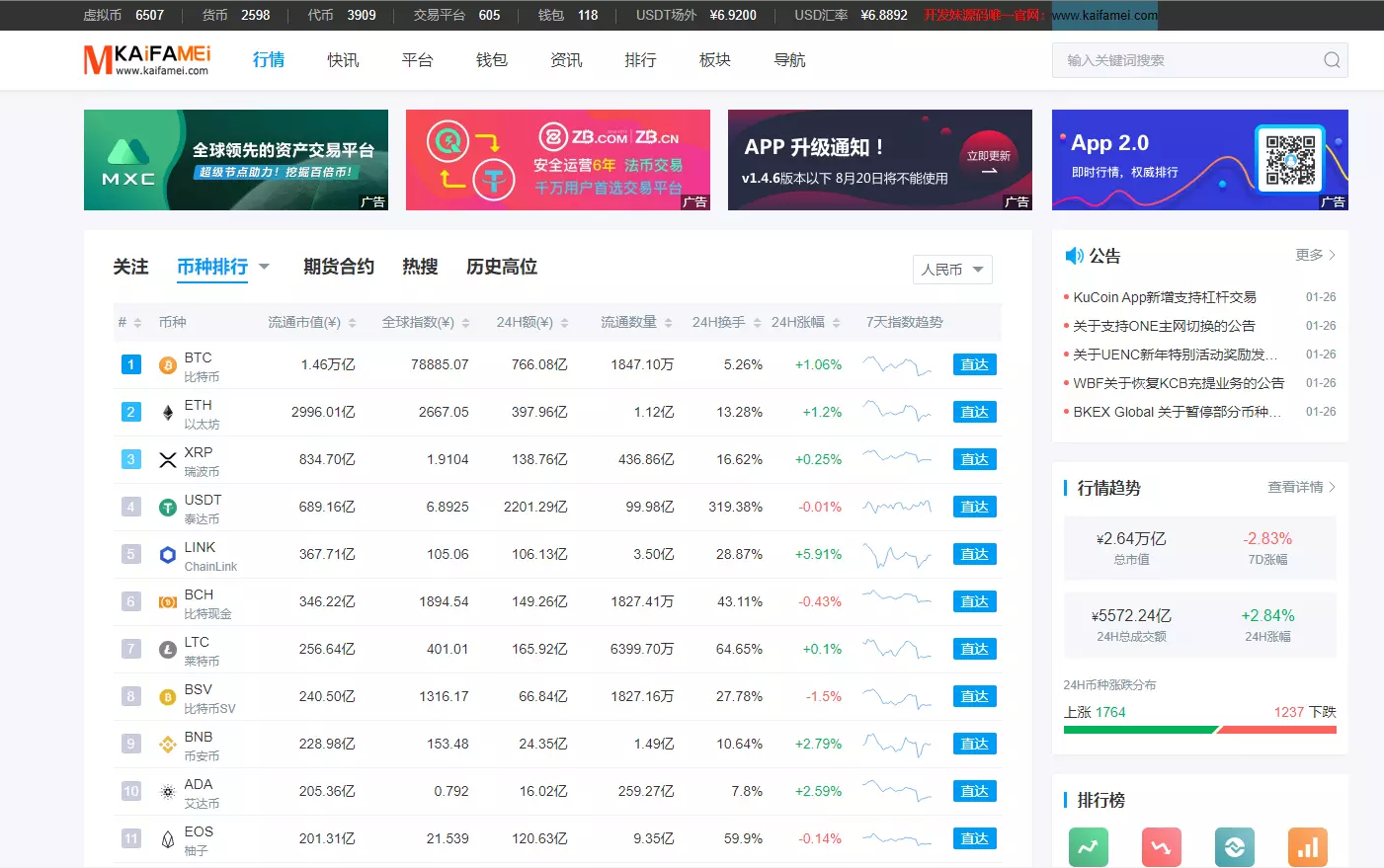Click 直达 button for BNB

click(x=975, y=744)
